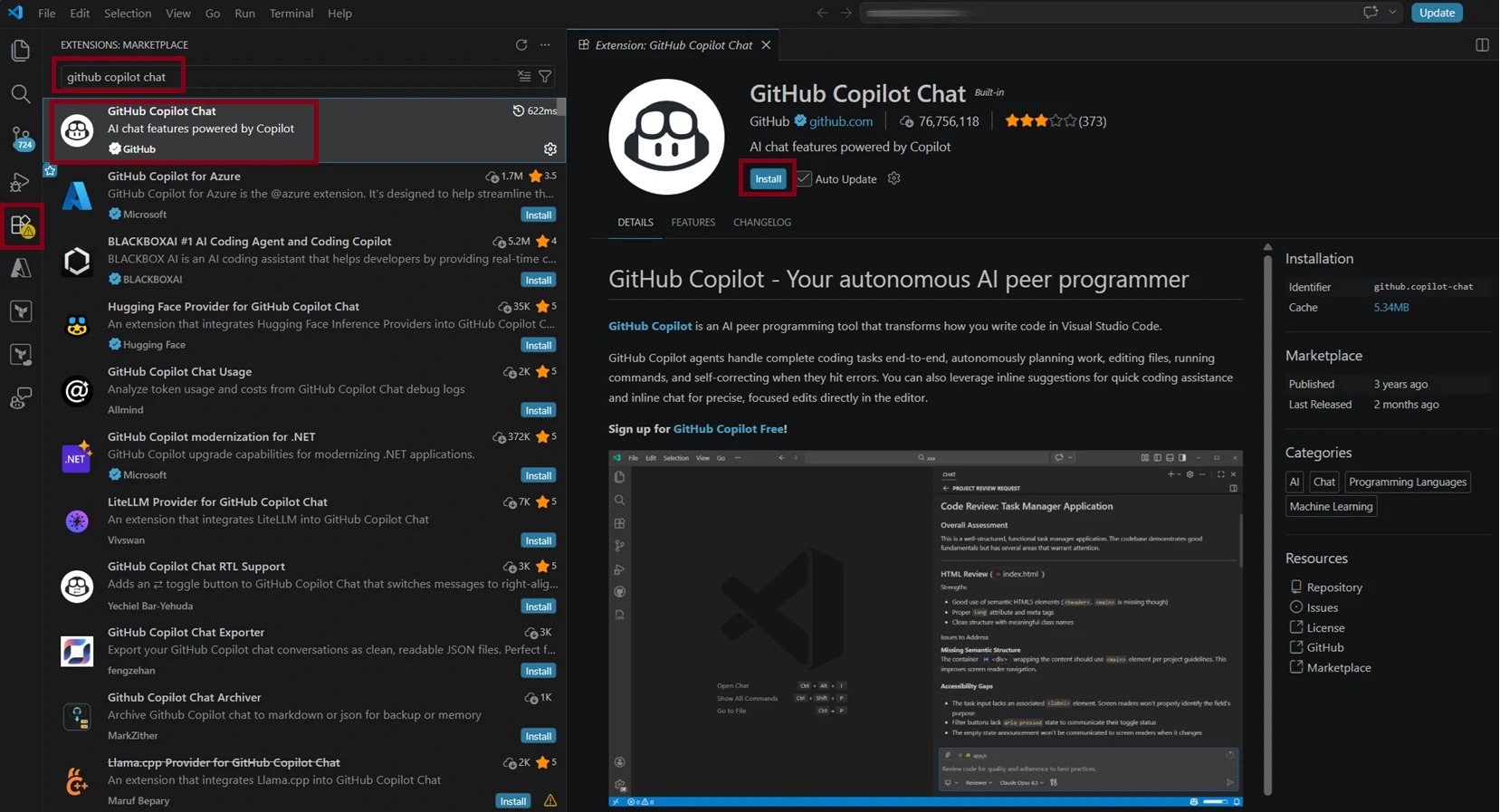The height and width of the screenshot is (812, 1500).
Task: Open the GitHub Copilot for Azure extension icon
Action: click(x=77, y=196)
